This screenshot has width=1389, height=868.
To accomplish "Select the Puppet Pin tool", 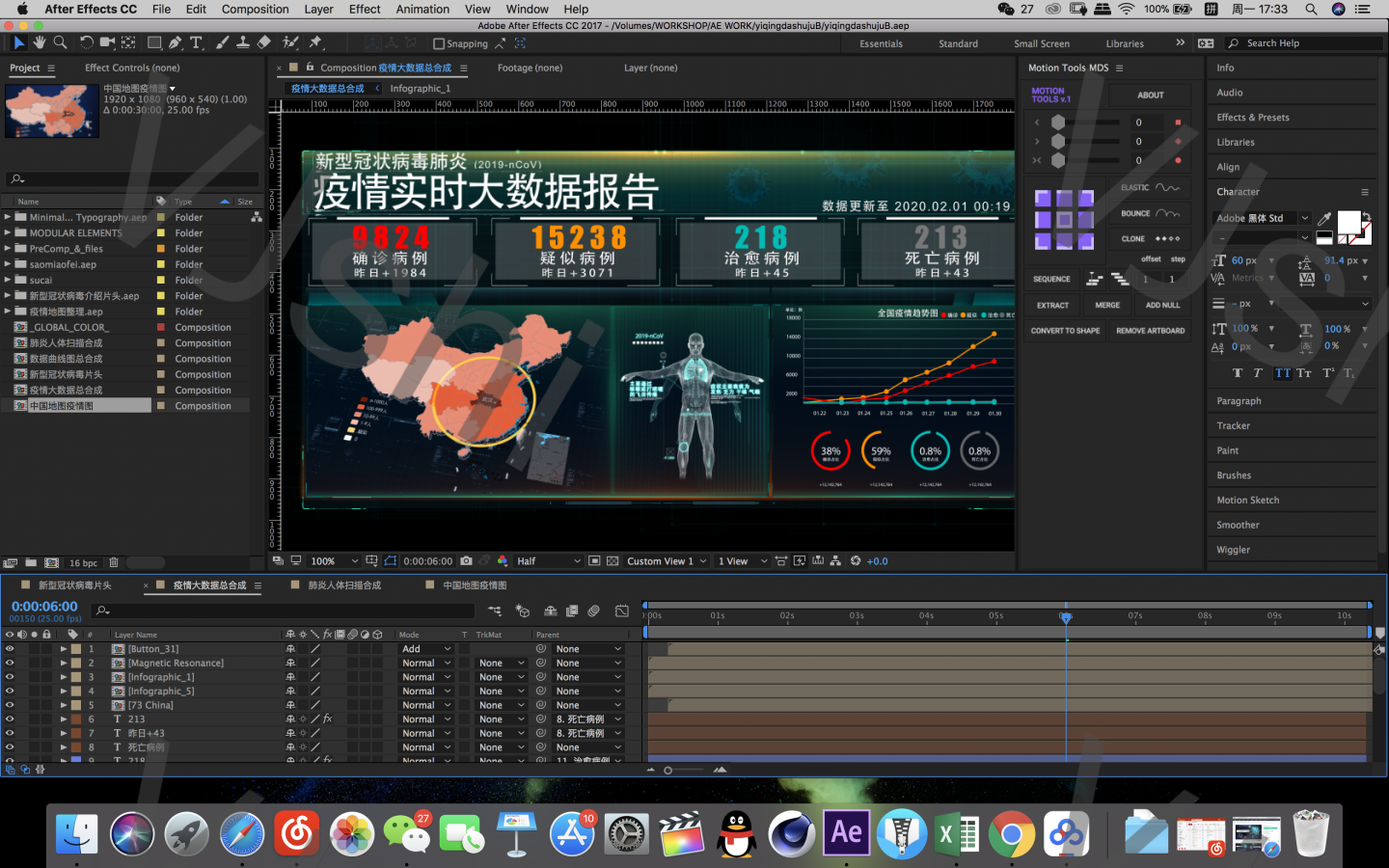I will click(315, 43).
